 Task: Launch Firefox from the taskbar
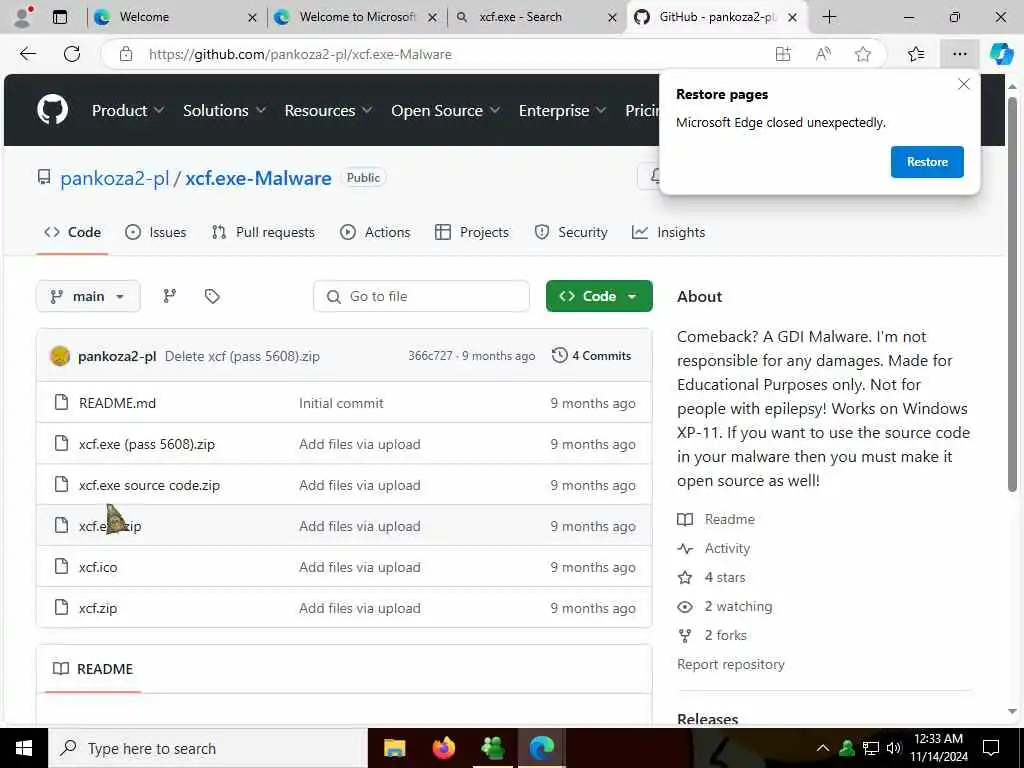click(x=443, y=748)
